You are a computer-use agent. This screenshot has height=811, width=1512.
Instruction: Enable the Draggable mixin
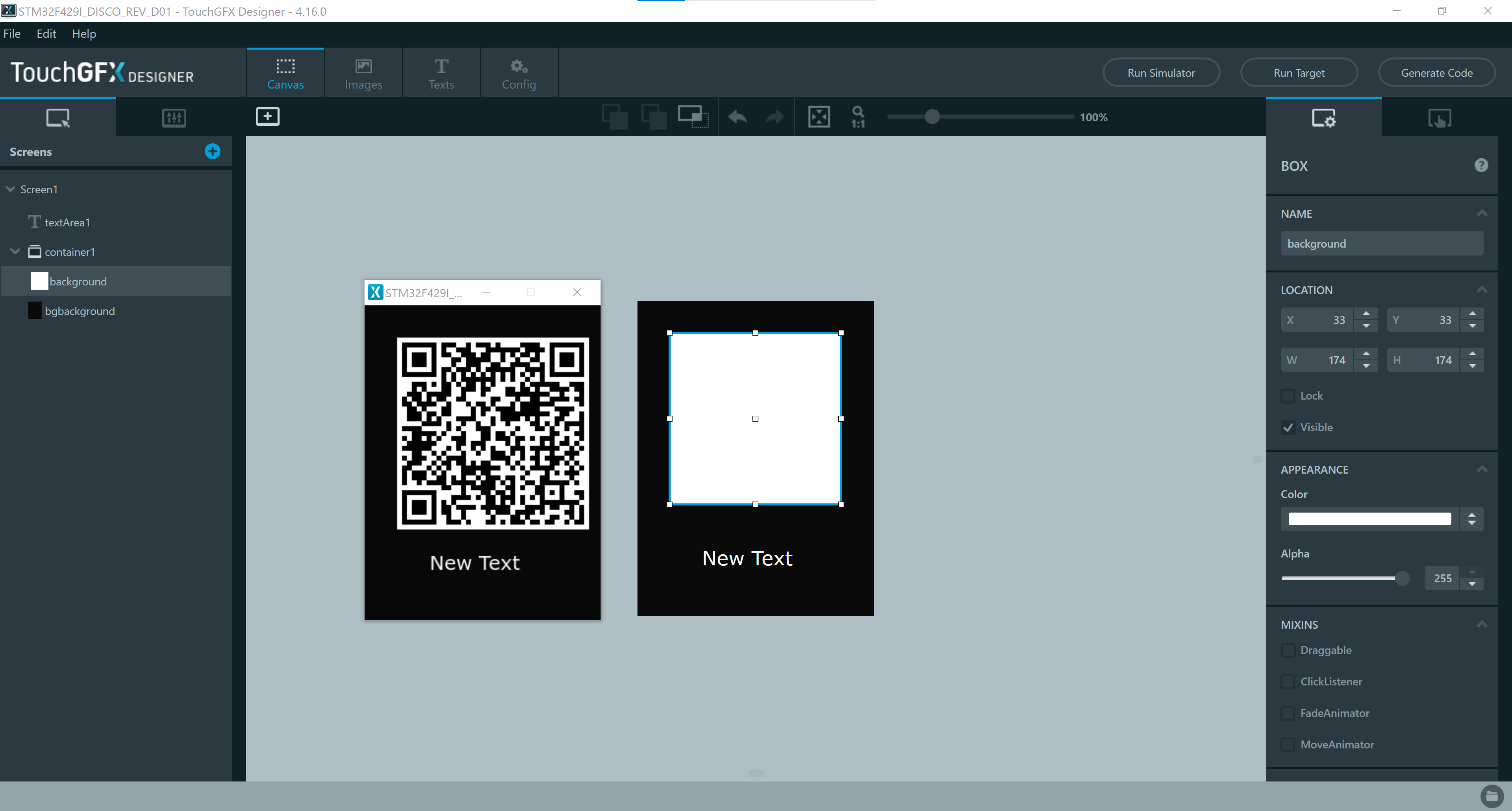coord(1288,650)
